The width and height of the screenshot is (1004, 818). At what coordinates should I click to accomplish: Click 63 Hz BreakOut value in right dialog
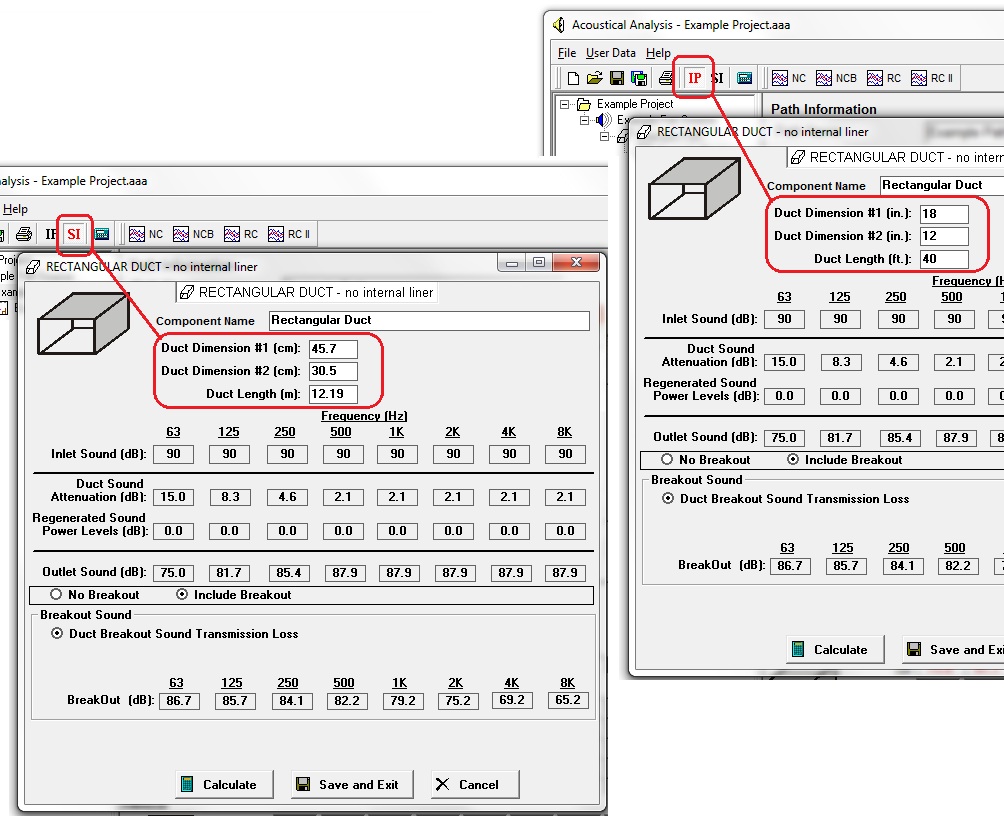coord(789,566)
